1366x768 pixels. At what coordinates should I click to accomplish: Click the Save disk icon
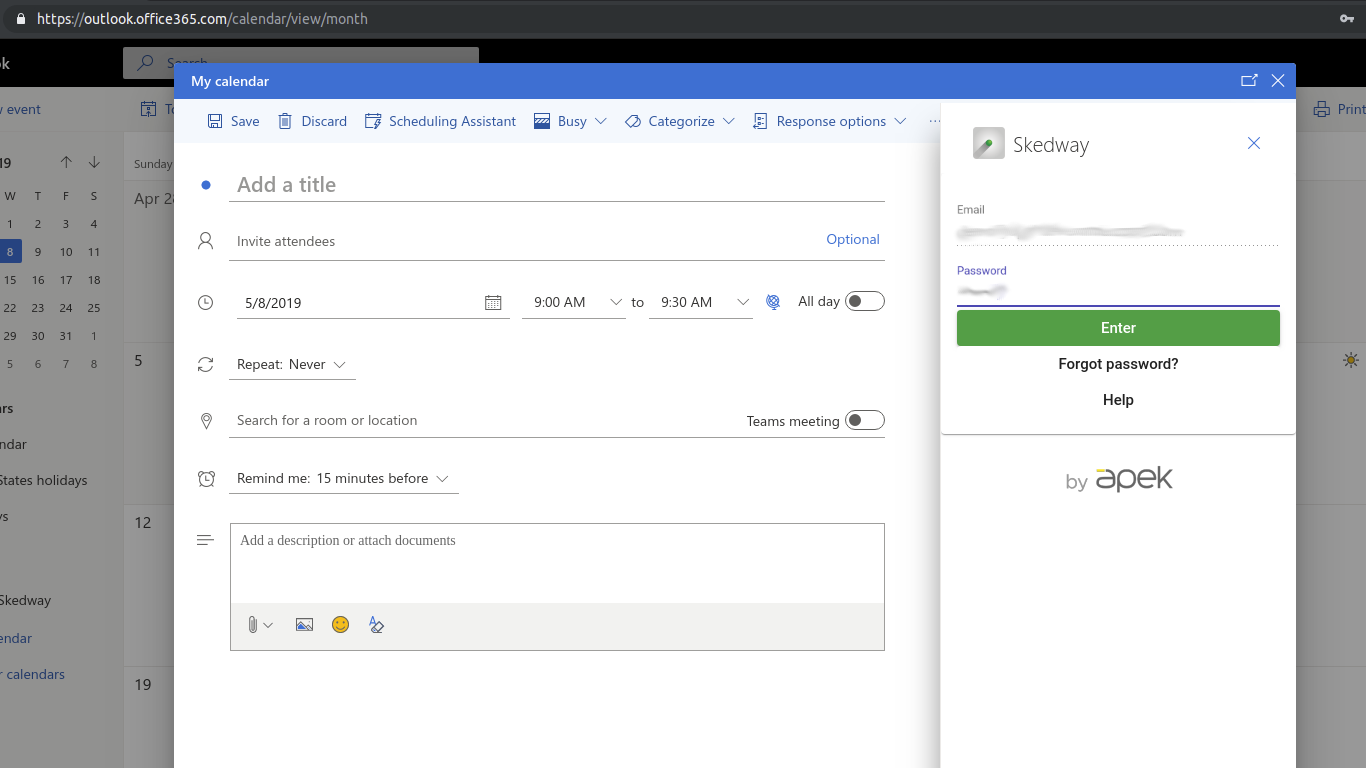[215, 121]
